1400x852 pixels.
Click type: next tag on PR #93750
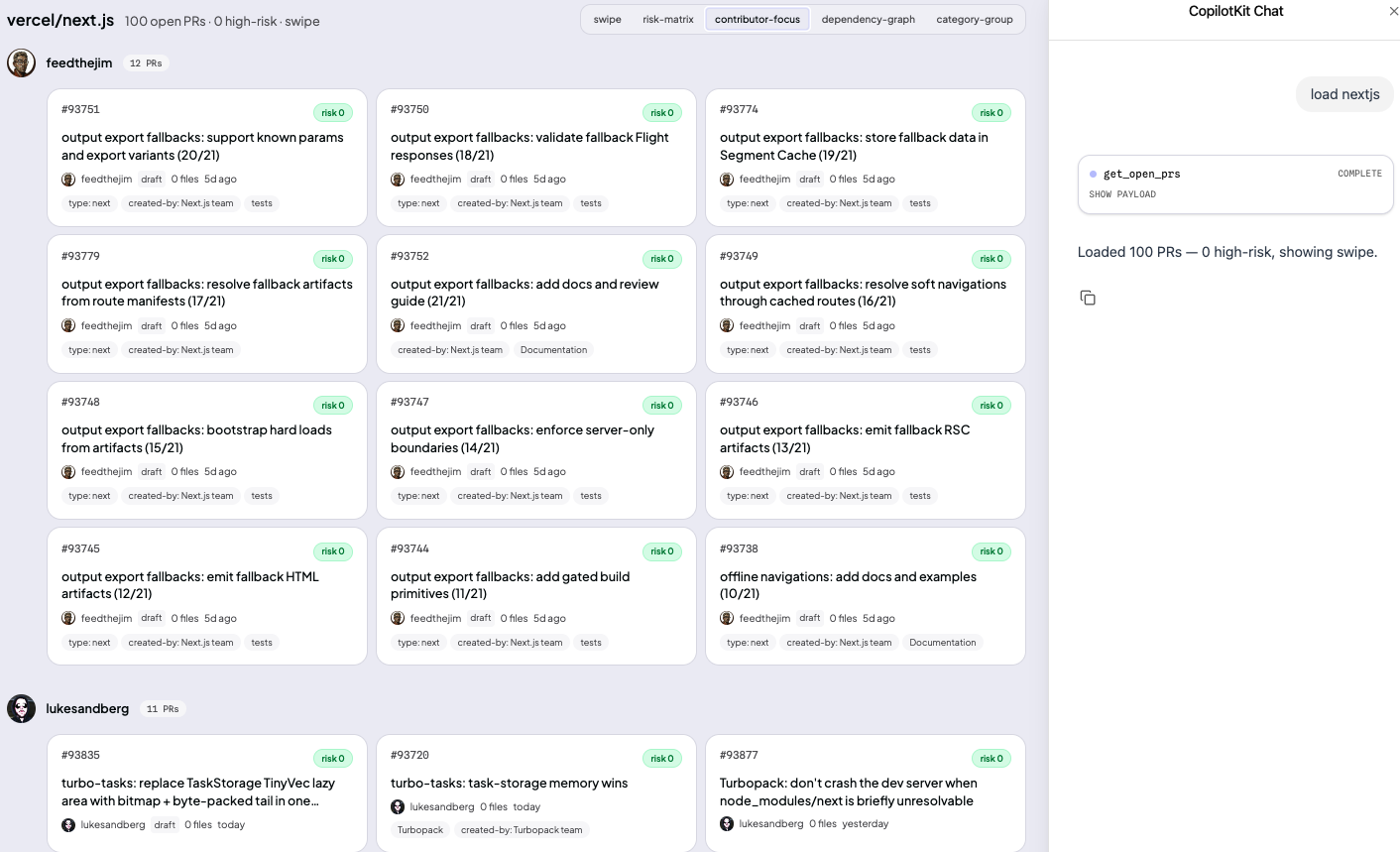418,203
